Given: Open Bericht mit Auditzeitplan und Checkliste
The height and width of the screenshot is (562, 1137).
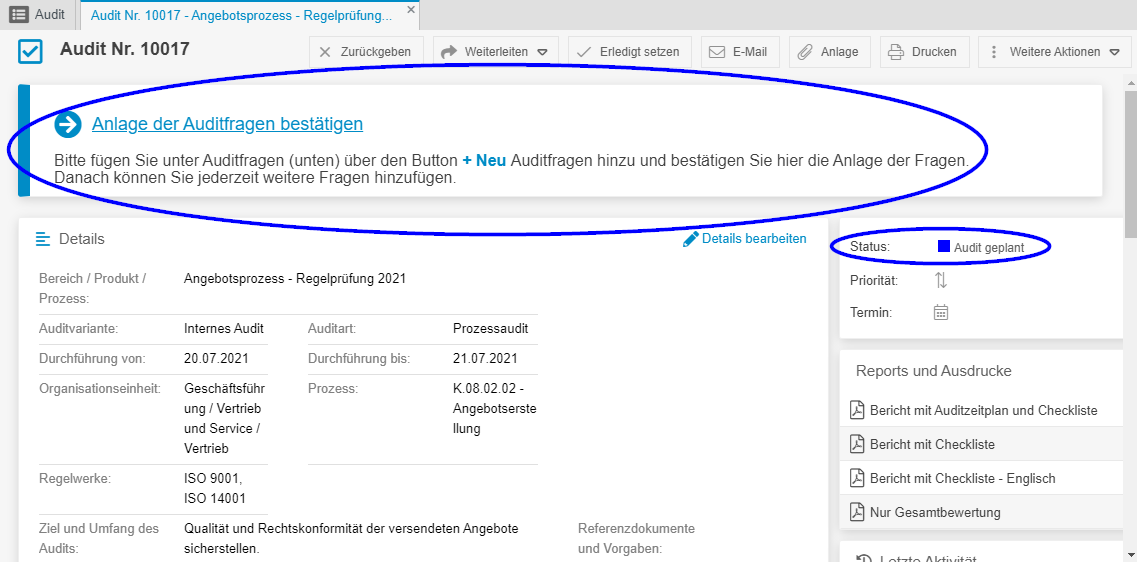Looking at the screenshot, I should (983, 410).
